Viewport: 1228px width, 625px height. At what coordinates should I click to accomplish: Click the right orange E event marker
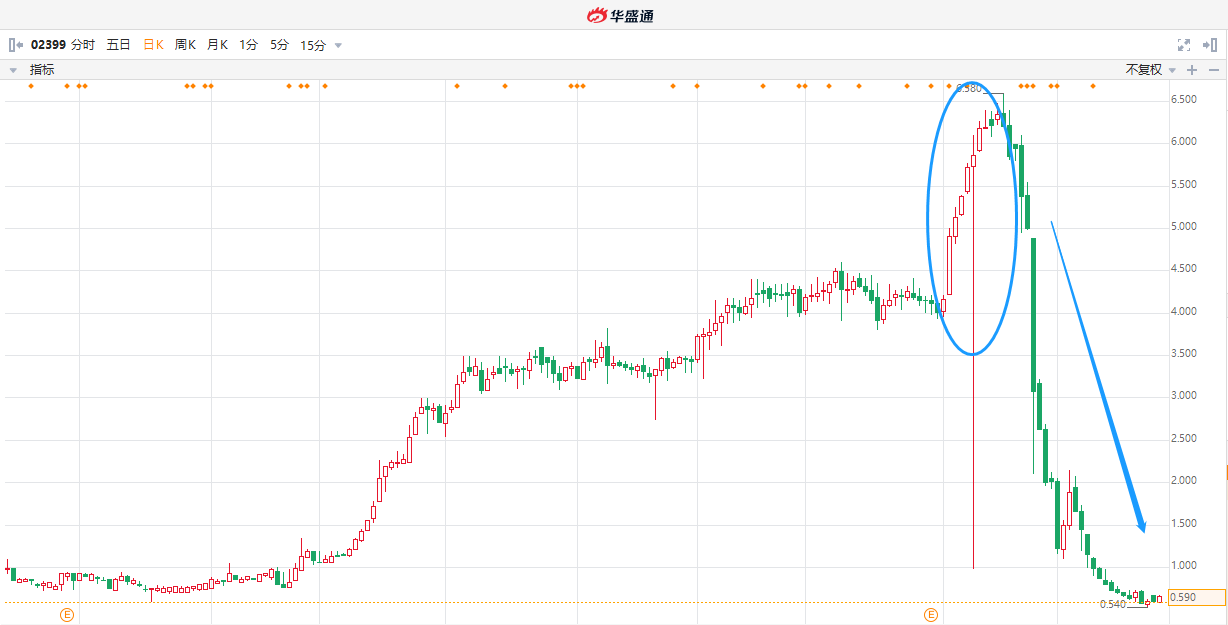[x=931, y=614]
